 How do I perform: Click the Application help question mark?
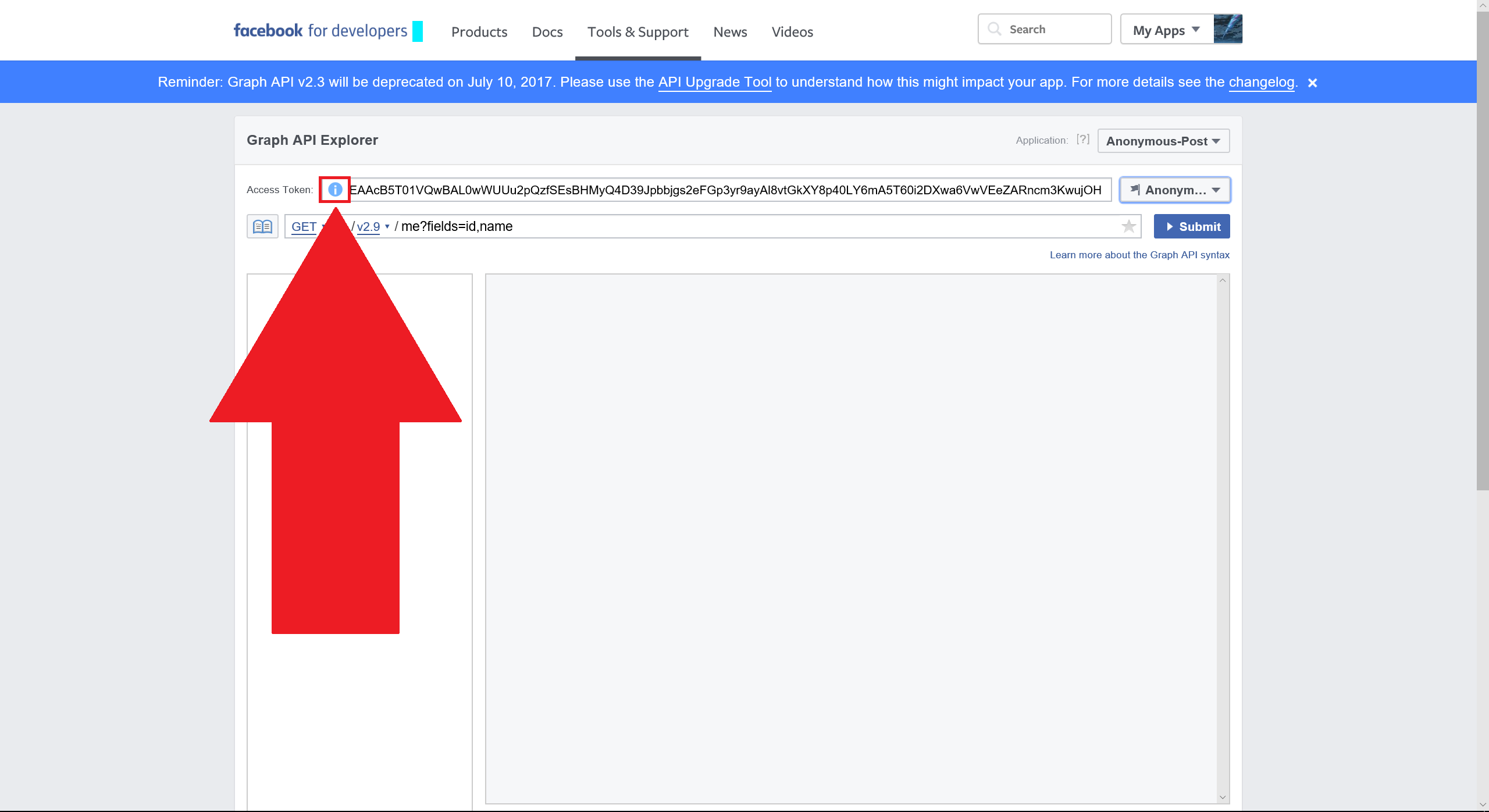[1082, 140]
